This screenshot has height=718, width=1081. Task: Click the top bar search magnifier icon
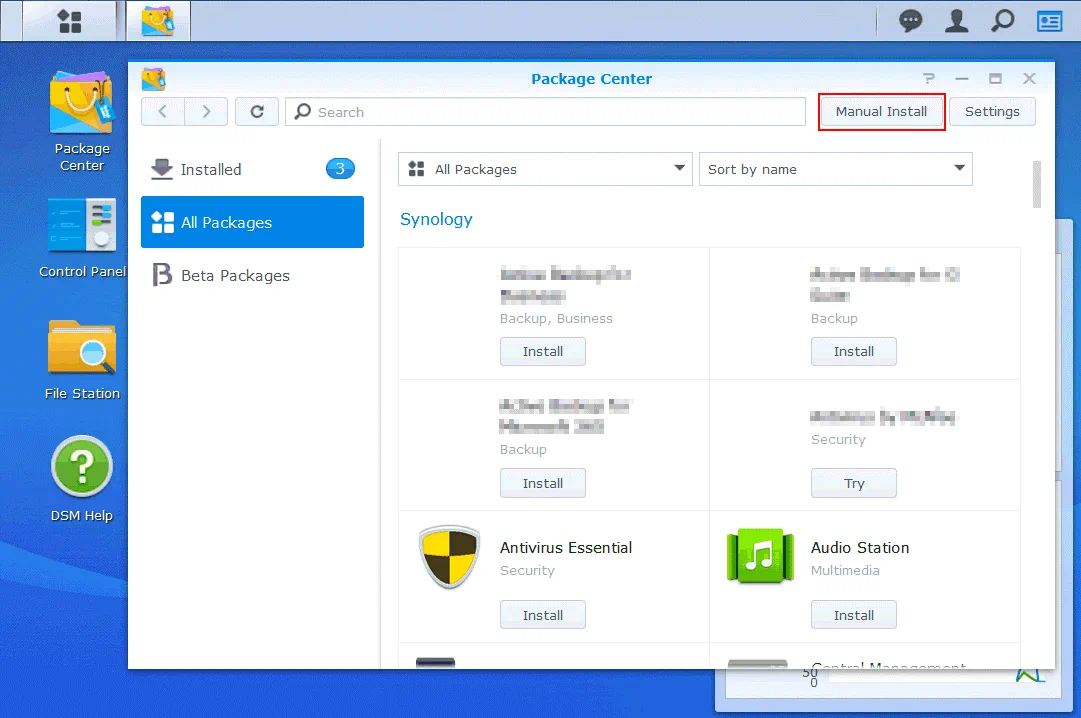click(1002, 21)
